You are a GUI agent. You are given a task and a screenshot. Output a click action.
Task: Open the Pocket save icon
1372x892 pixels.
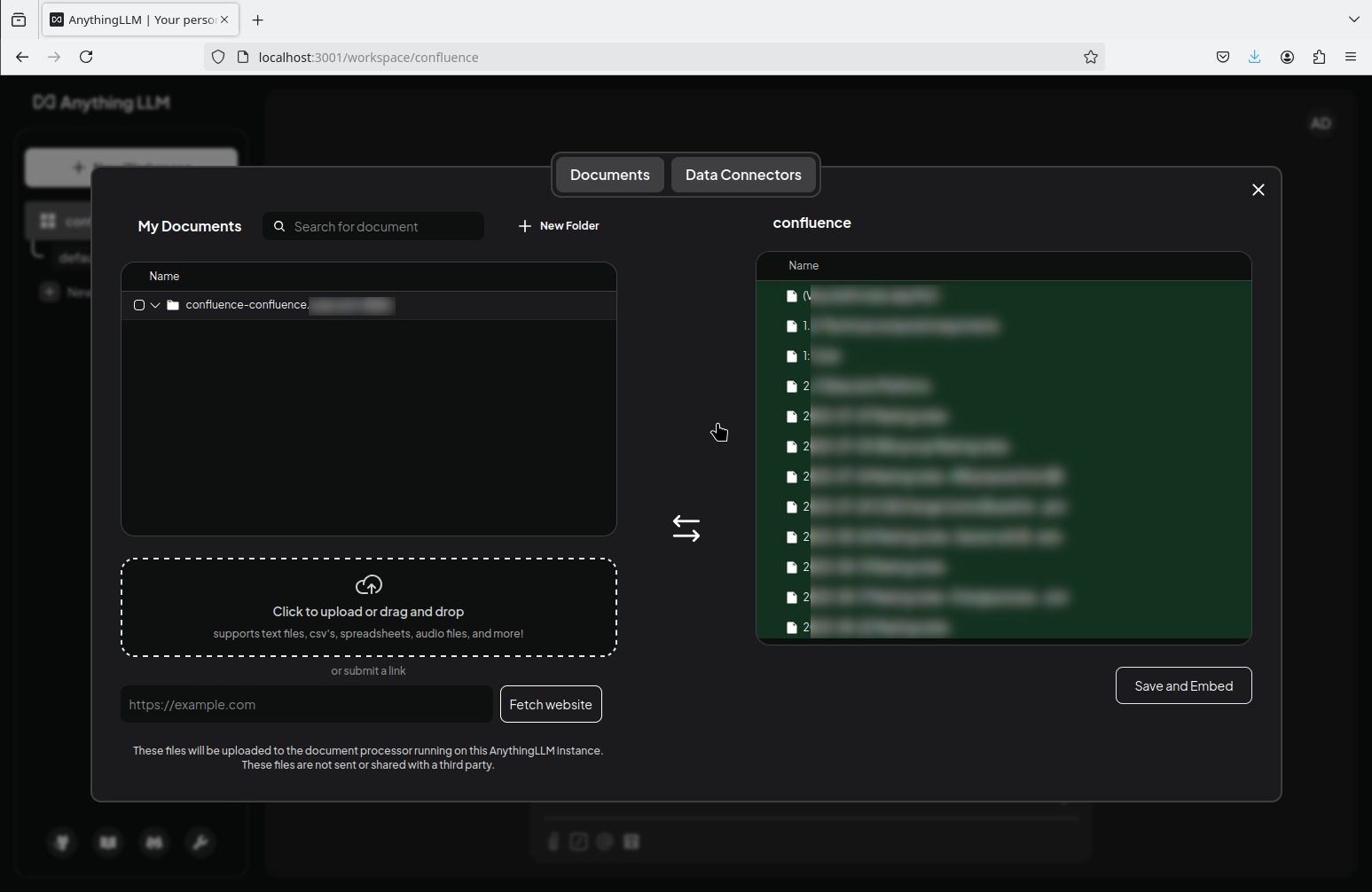[x=1223, y=57]
